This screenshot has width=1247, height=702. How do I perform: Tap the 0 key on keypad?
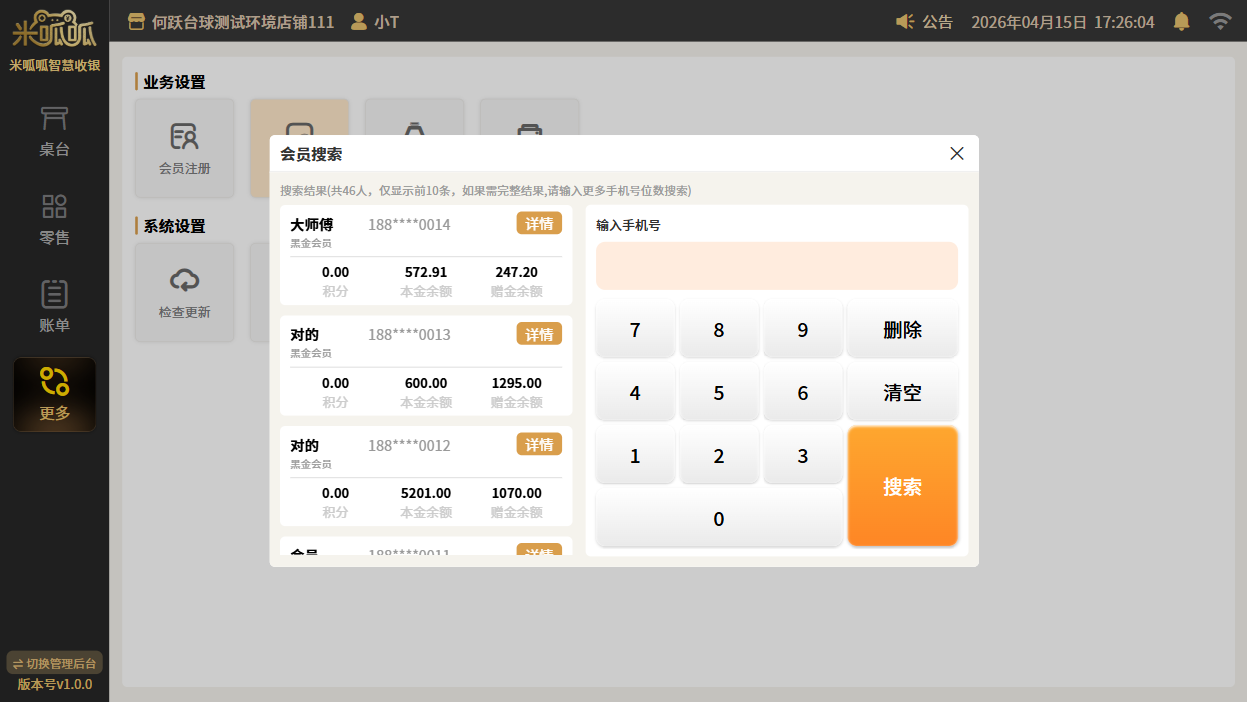pos(718,519)
